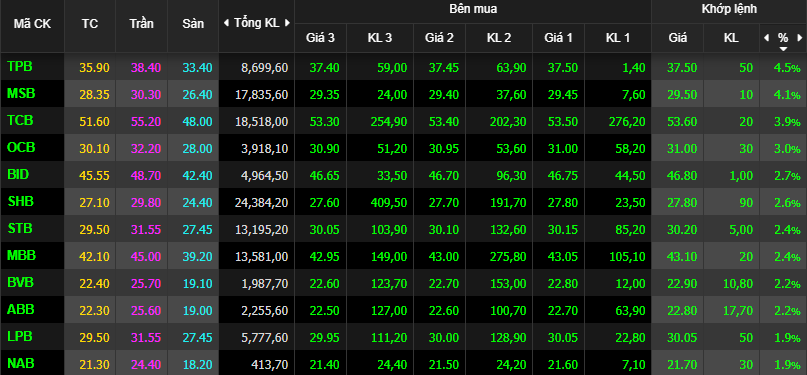Click NAB total volume 413,70

270,365
